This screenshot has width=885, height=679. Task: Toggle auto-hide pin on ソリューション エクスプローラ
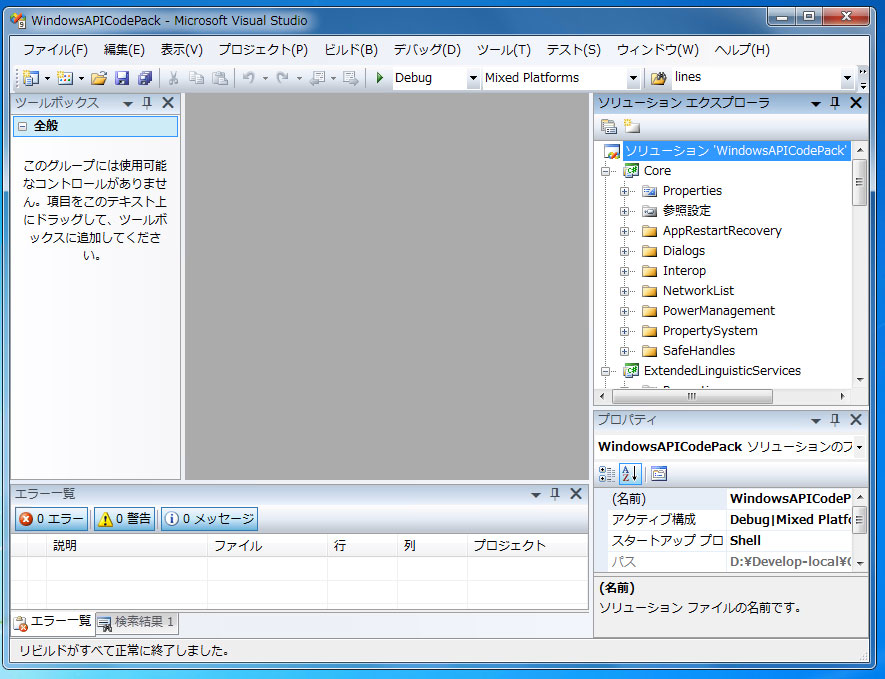835,103
